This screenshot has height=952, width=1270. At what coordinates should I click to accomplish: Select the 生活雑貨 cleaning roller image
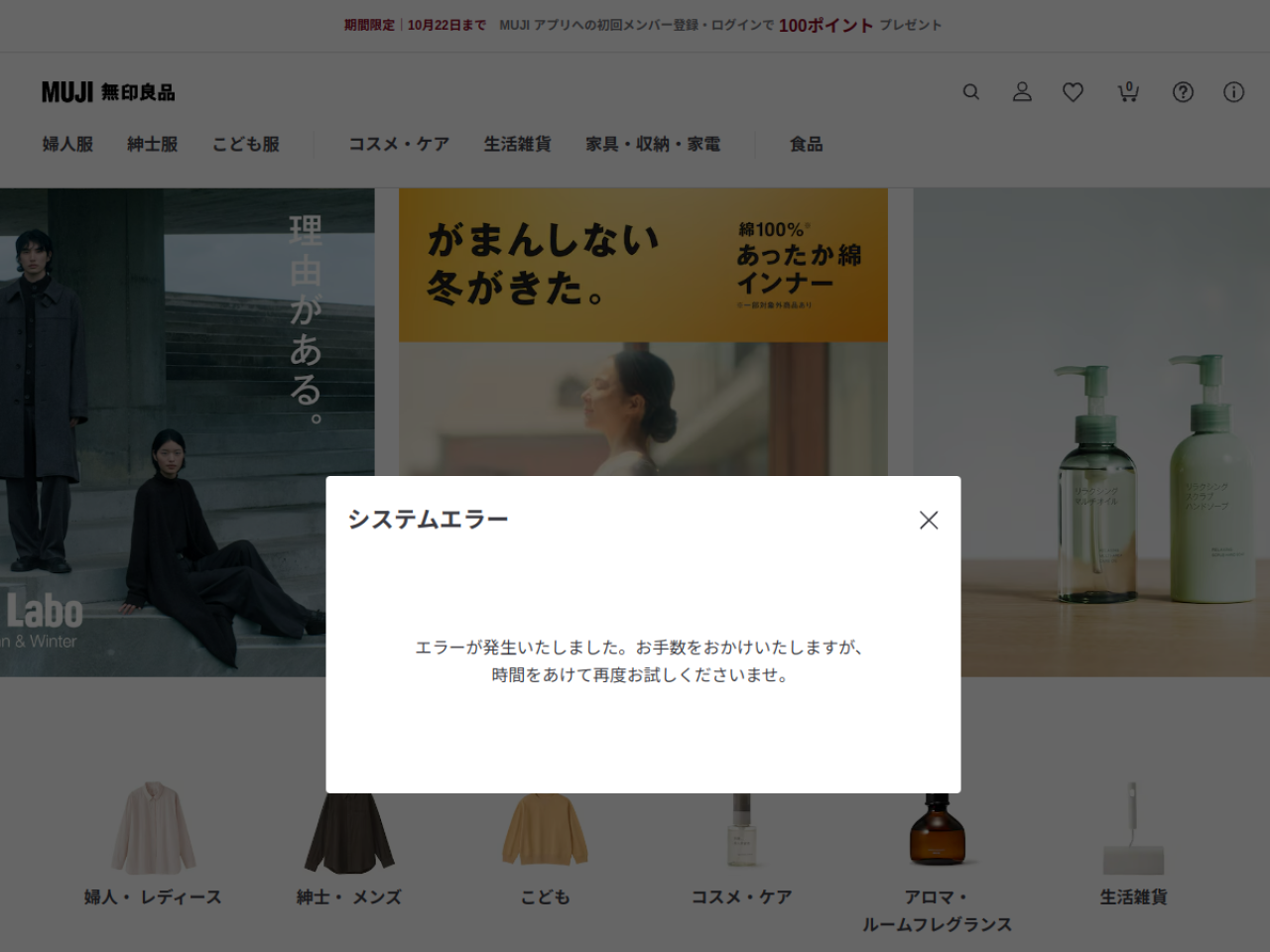[1133, 828]
